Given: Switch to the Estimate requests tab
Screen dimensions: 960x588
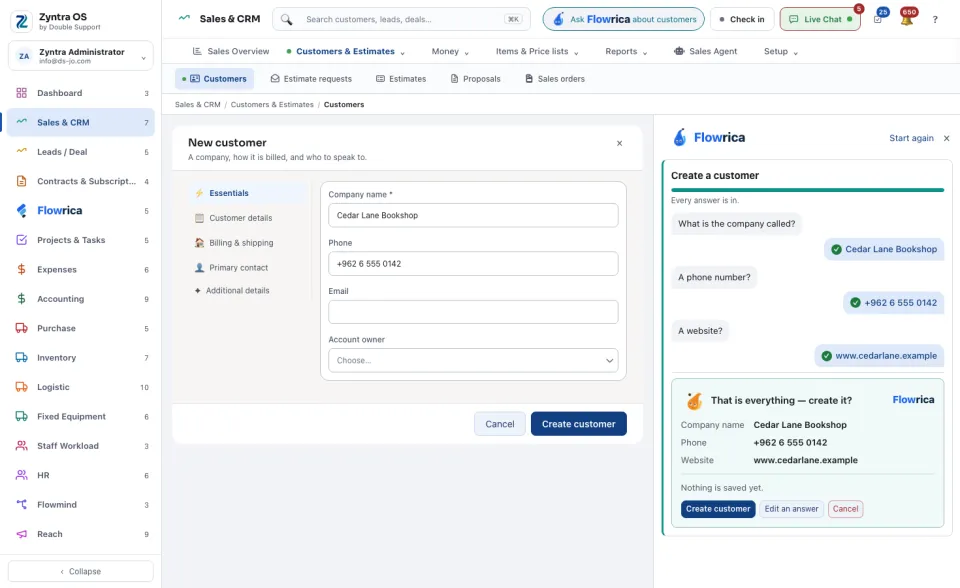Looking at the screenshot, I should pos(311,79).
